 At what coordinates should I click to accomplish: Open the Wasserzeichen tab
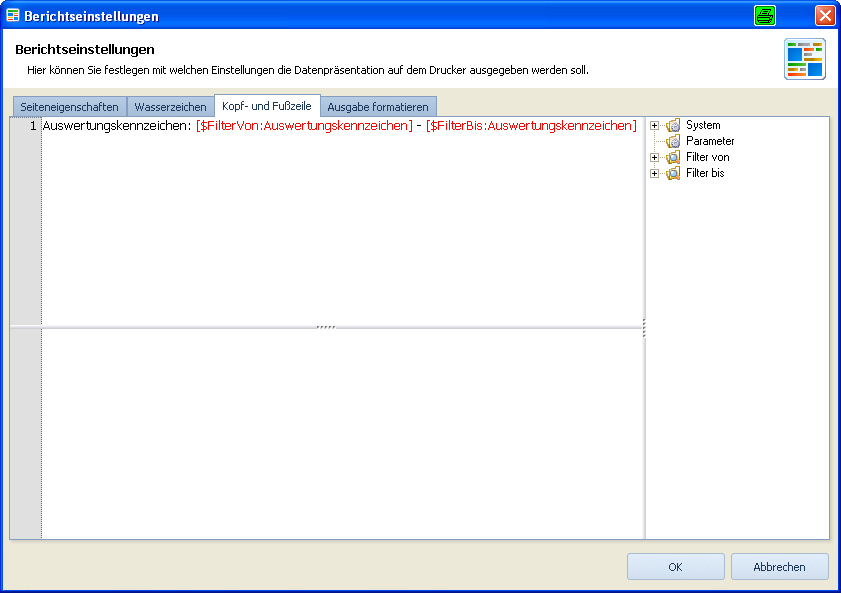171,107
